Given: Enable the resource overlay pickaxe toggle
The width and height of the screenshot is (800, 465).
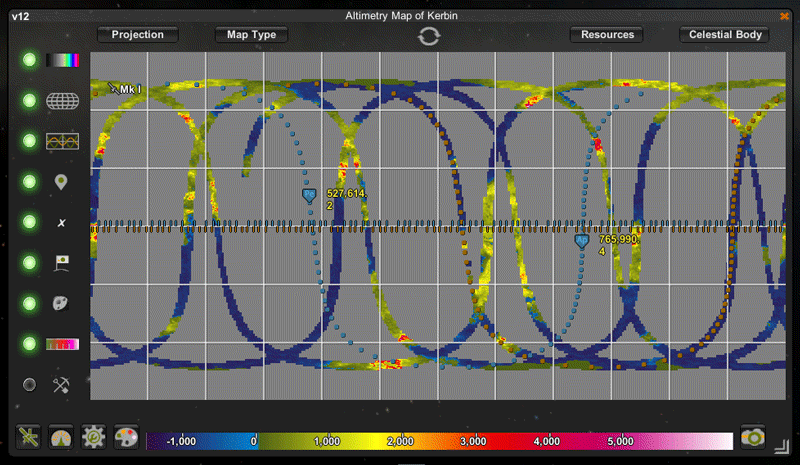Looking at the screenshot, I should point(30,384).
